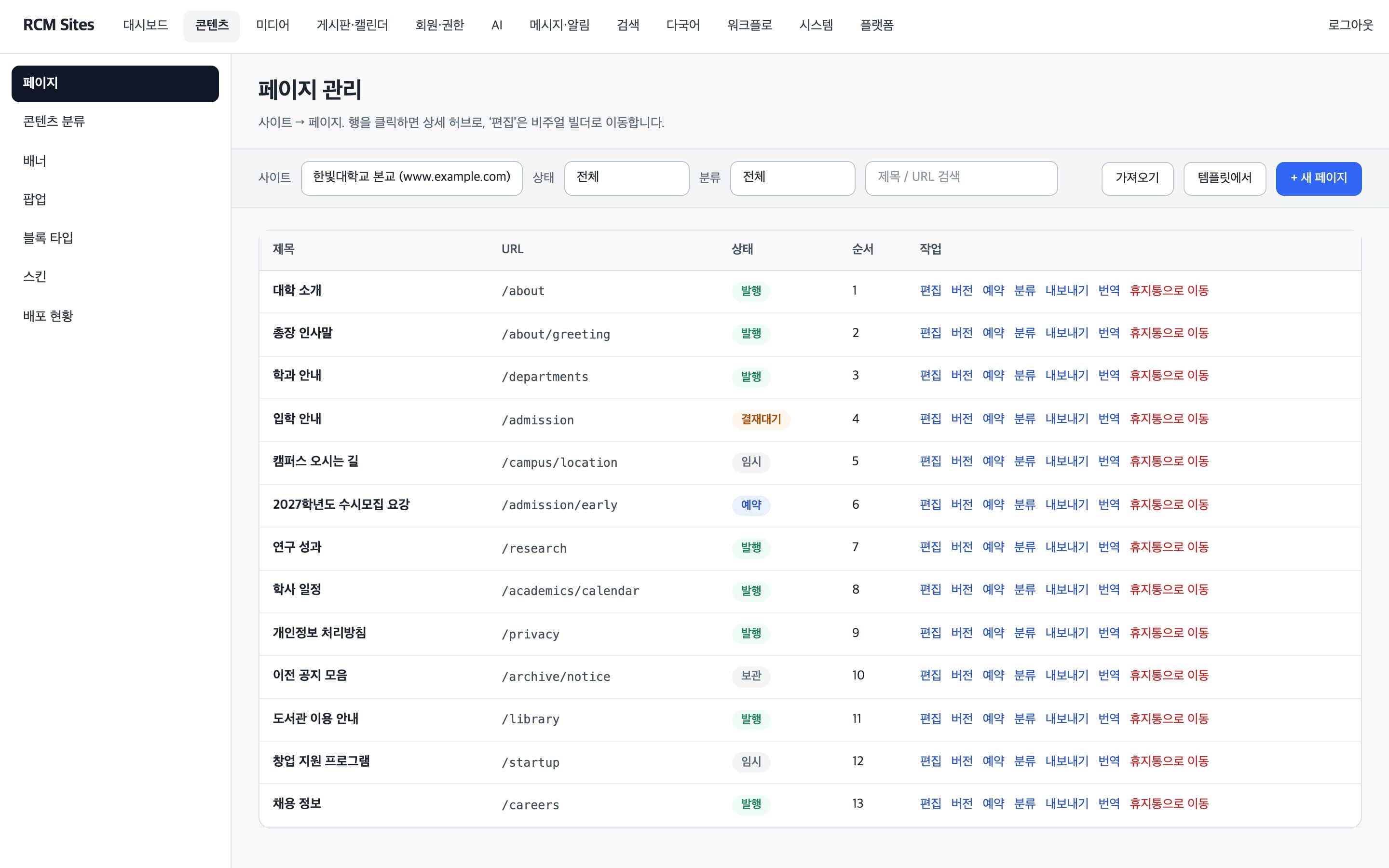The width and height of the screenshot is (1389, 868).
Task: Create a page with + 새 페이지
Action: coord(1319,178)
